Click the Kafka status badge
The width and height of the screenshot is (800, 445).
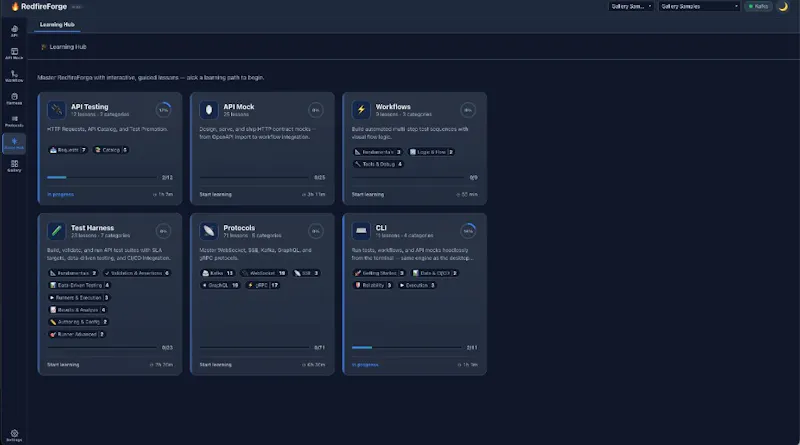758,7
